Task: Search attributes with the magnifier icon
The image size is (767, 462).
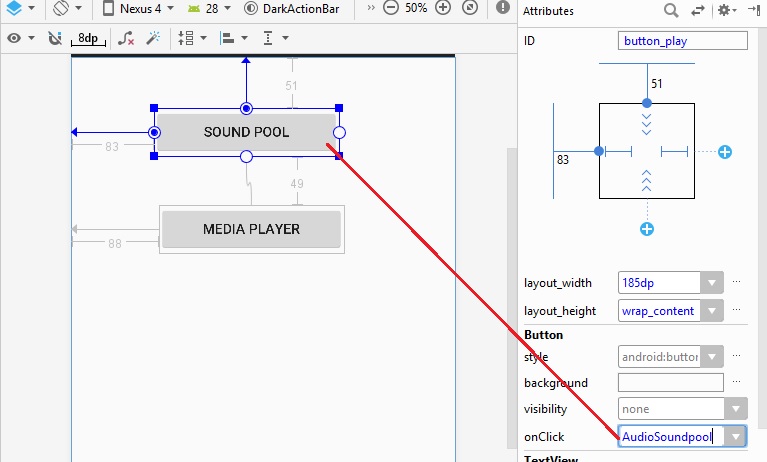Action: coord(671,10)
